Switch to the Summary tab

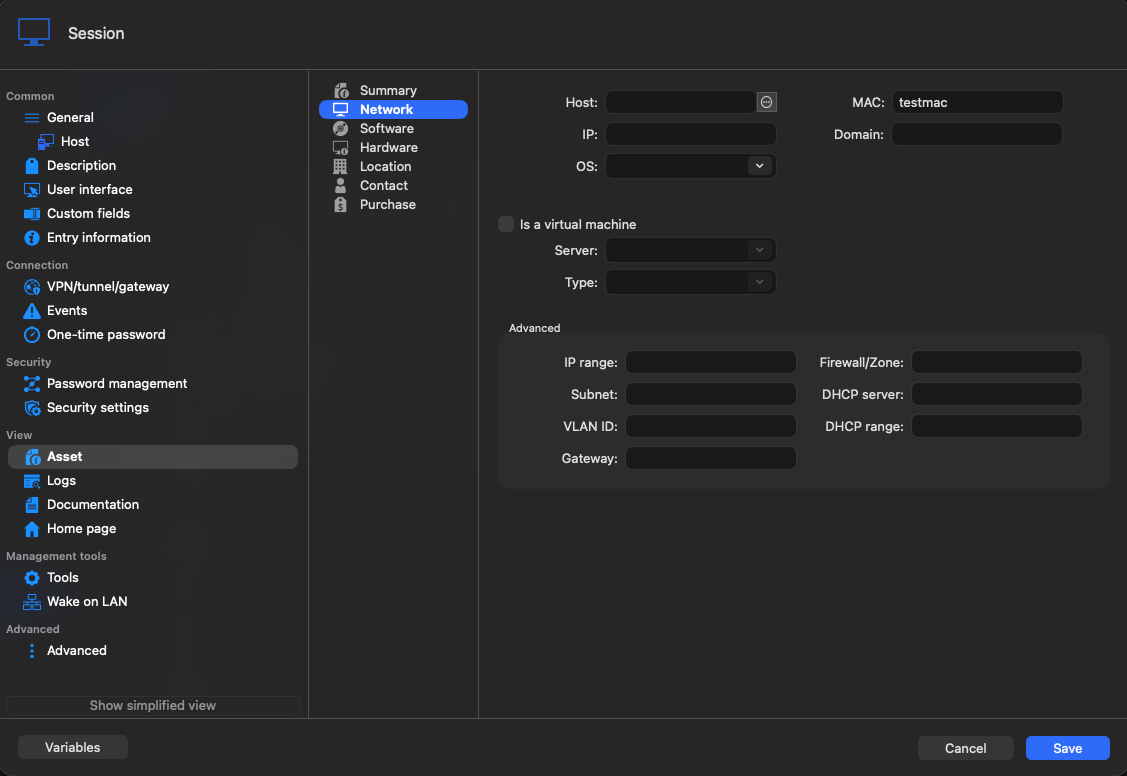(393, 91)
